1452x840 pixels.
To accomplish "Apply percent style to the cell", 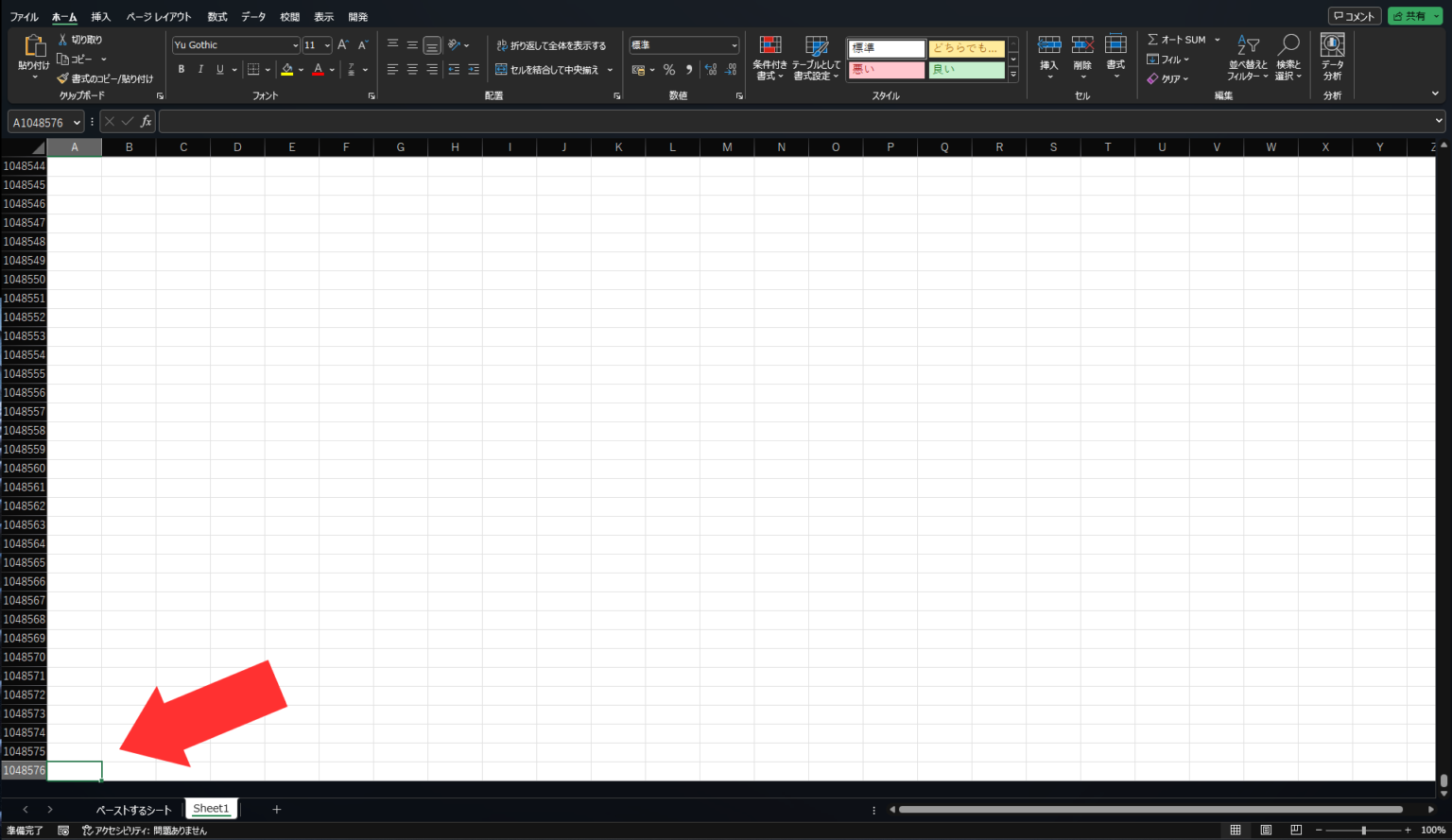I will pyautogui.click(x=668, y=68).
